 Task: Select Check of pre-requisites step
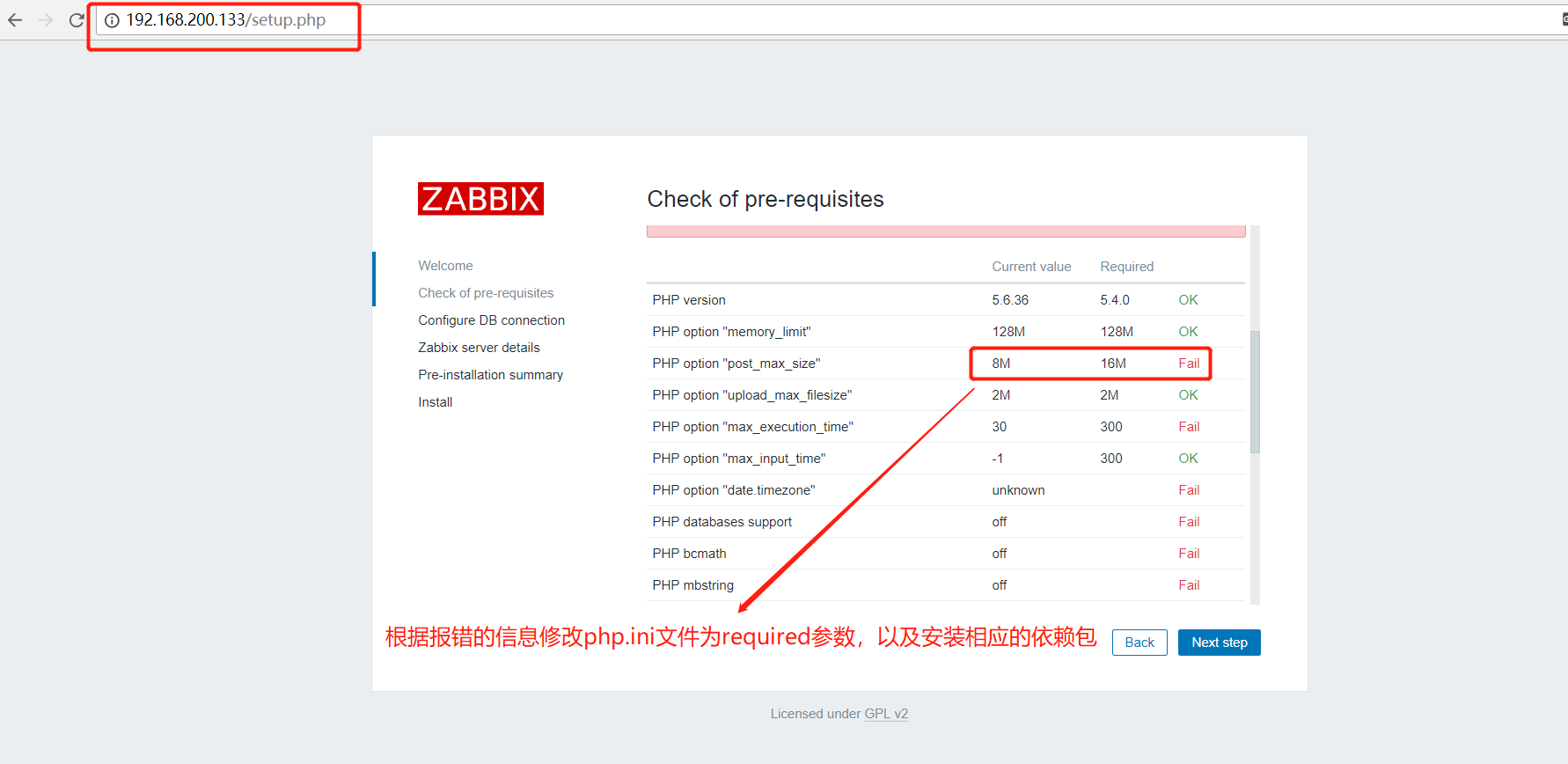click(x=486, y=293)
